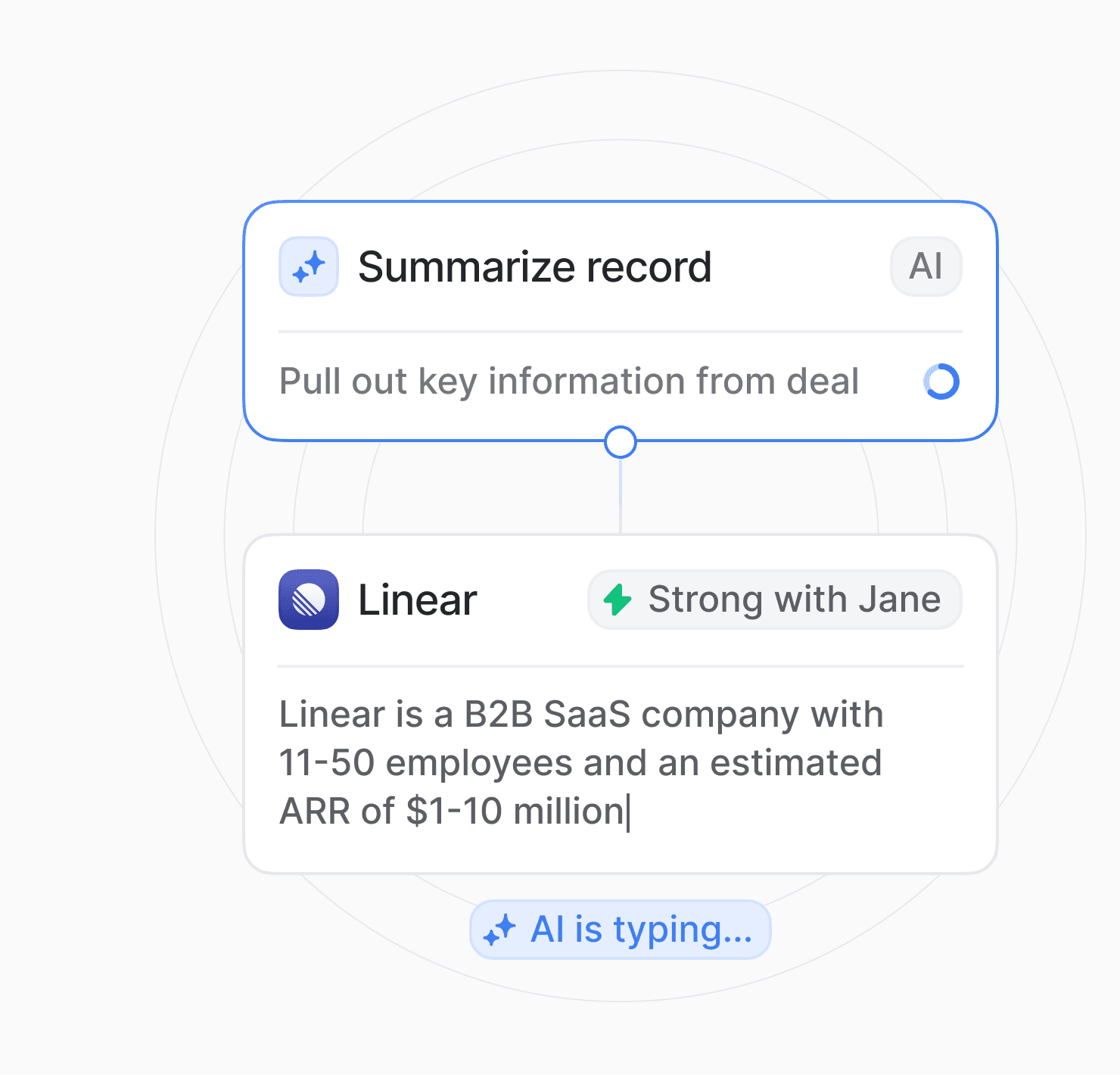The image size is (1120, 1075).
Task: Click the loading spinner next to deal prompt
Action: click(941, 382)
